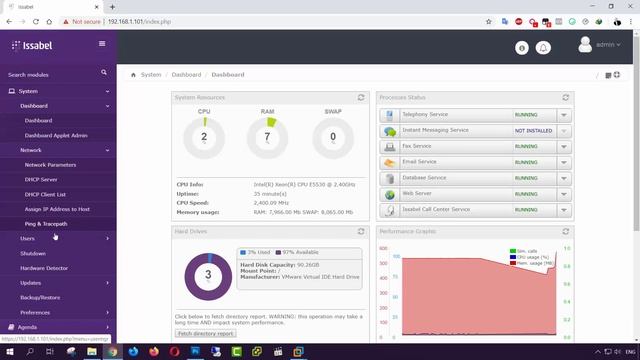
Task: Click the search modules magnifier icon
Action: coord(104,72)
